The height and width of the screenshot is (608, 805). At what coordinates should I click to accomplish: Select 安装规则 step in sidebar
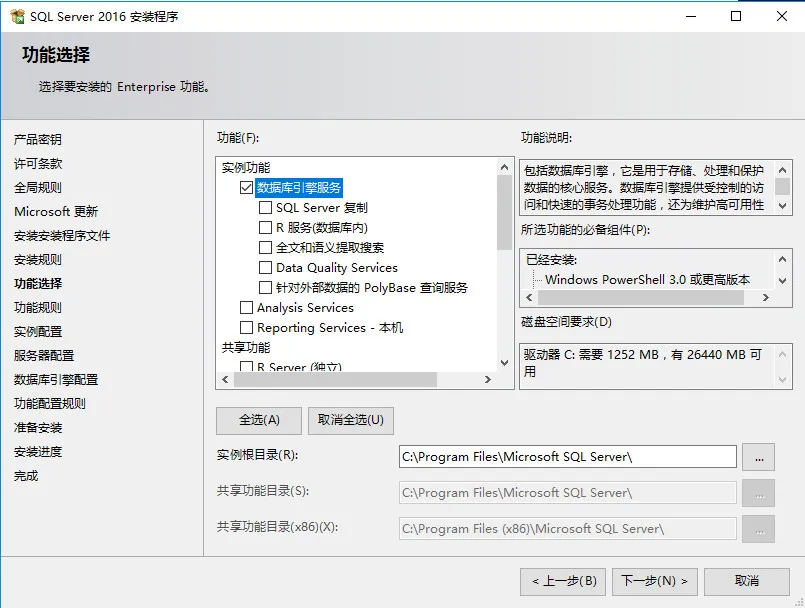(37, 260)
